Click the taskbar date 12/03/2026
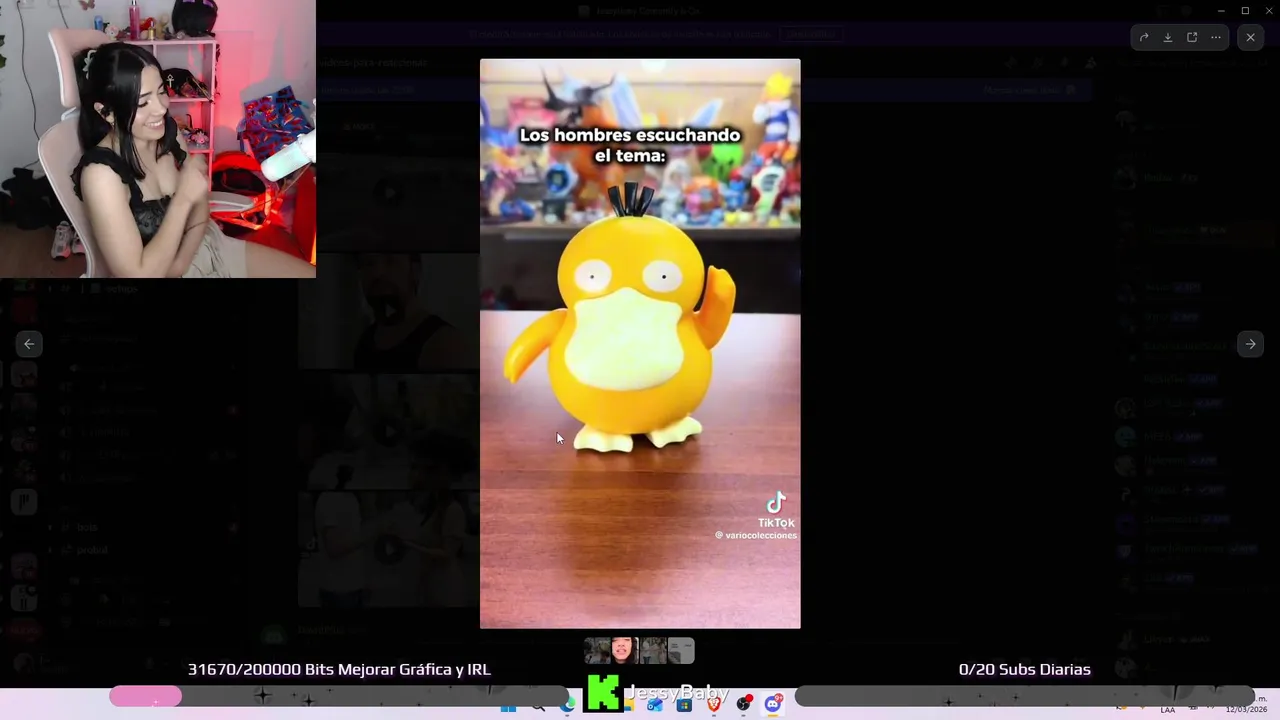 coord(1246,710)
